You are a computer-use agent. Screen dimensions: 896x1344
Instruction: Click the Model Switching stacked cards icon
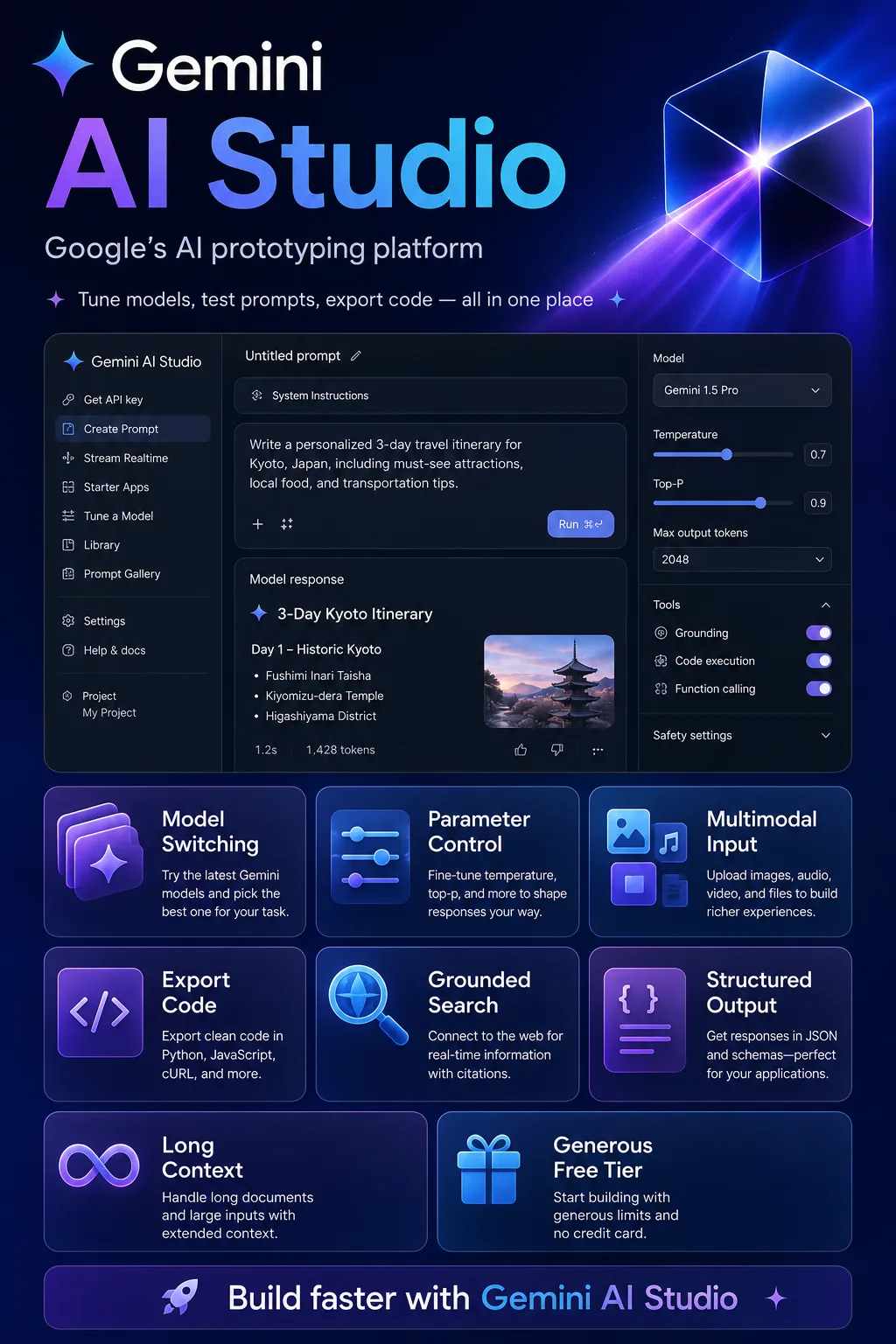tap(100, 852)
